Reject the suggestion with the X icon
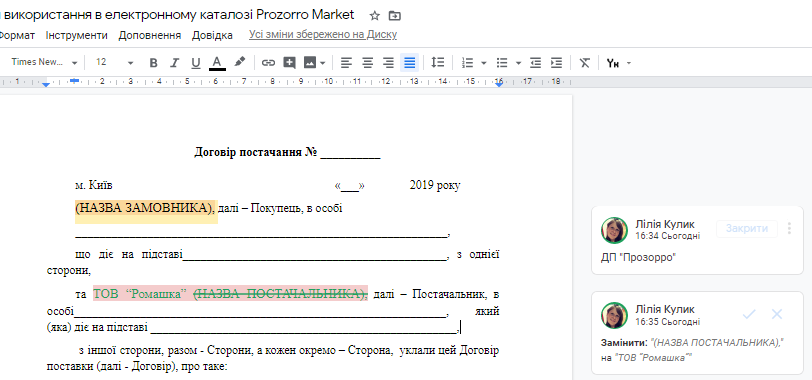This screenshot has height=380, width=812. (777, 314)
